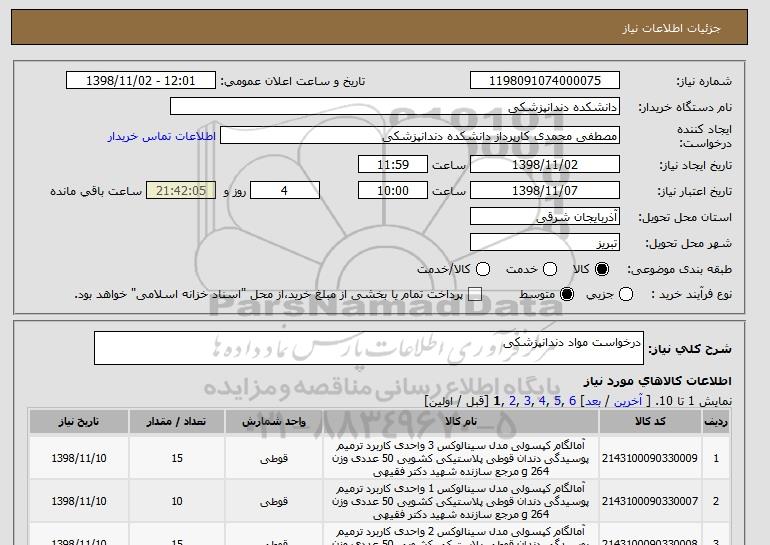Go to page 2 of items
The height and width of the screenshot is (545, 770).
513,401
